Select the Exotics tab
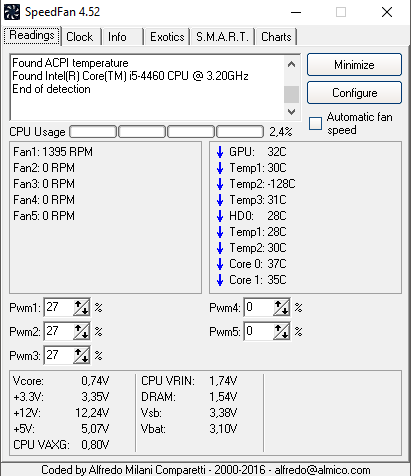This screenshot has width=411, height=476. pyautogui.click(x=167, y=37)
